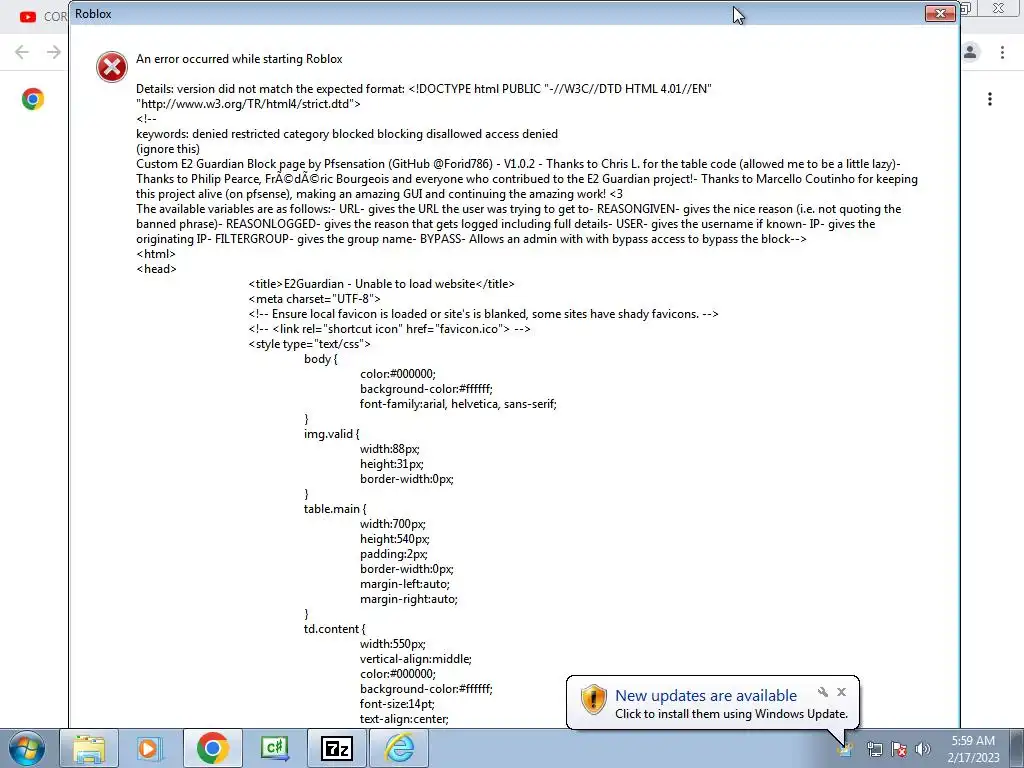The width and height of the screenshot is (1024, 768).
Task: Click the Windows Update shield icon
Action: pos(593,699)
